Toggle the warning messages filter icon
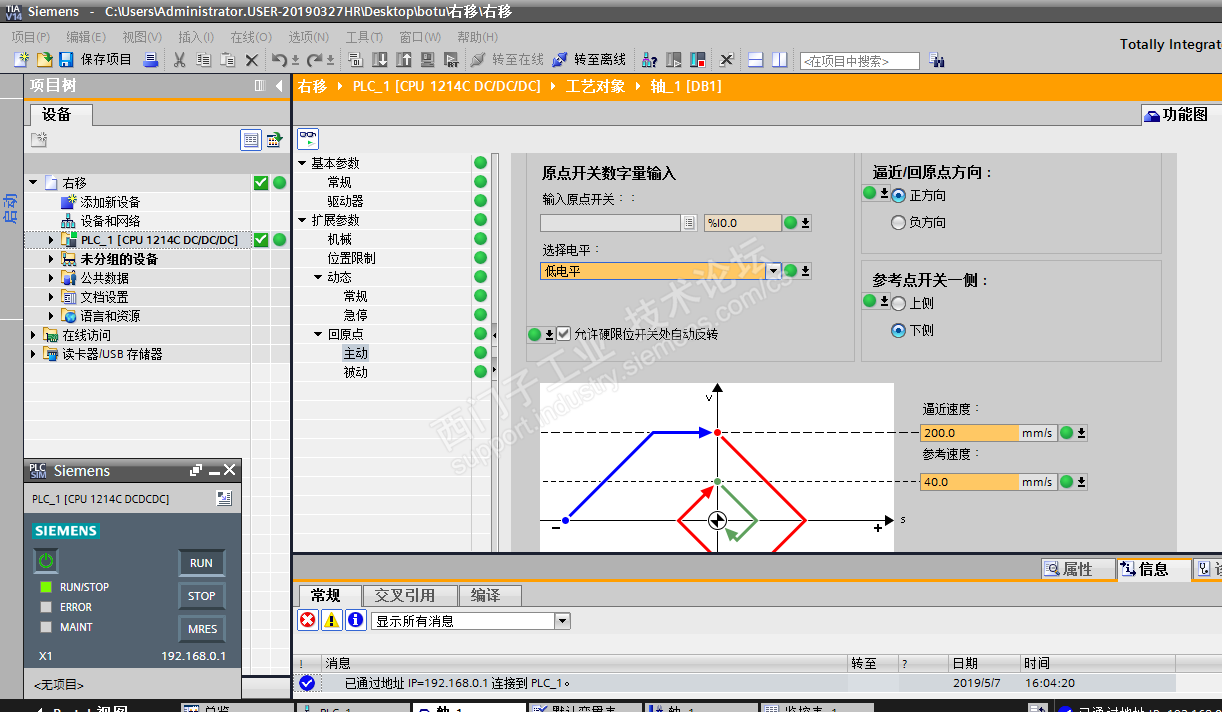This screenshot has width=1222, height=712. click(x=332, y=620)
